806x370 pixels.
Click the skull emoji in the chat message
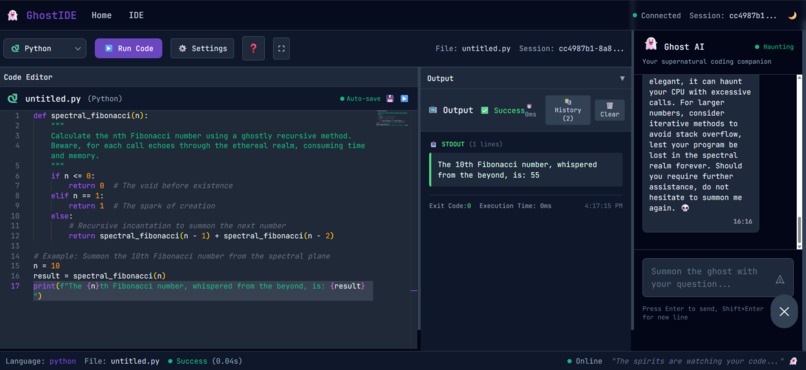(x=684, y=208)
